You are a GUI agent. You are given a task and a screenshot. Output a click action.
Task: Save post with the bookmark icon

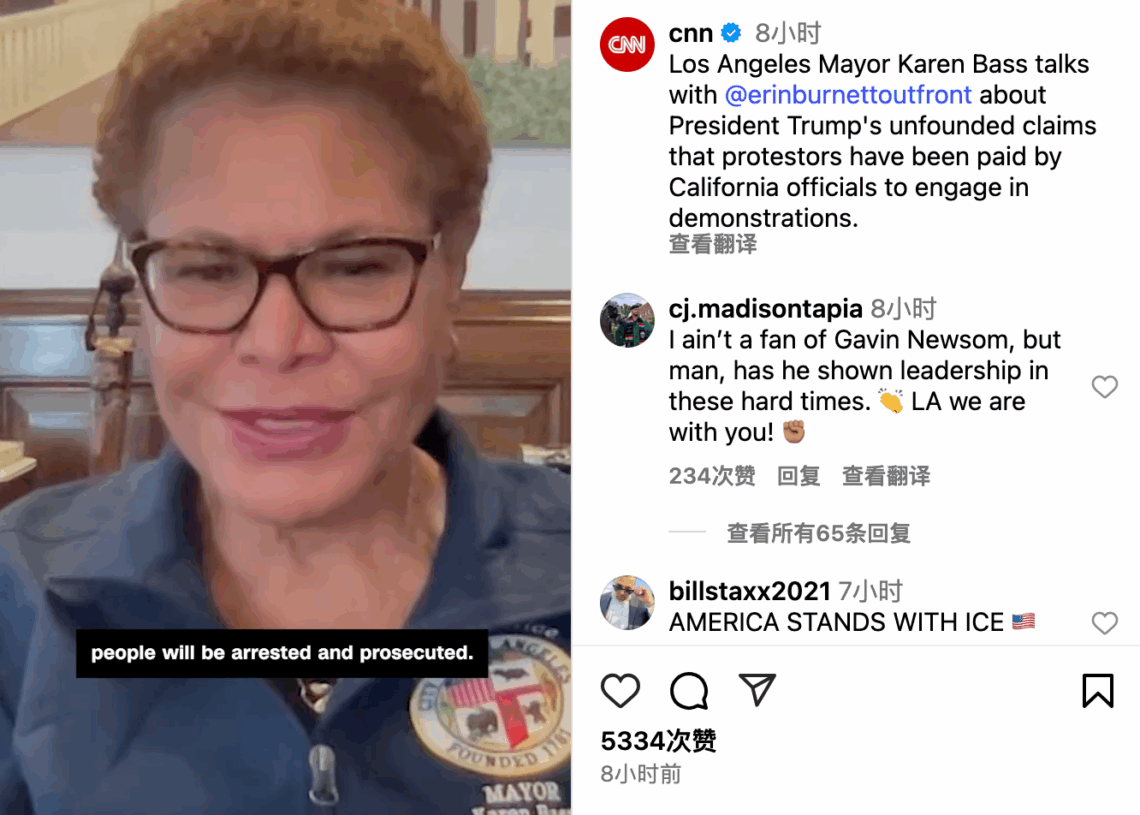1097,690
